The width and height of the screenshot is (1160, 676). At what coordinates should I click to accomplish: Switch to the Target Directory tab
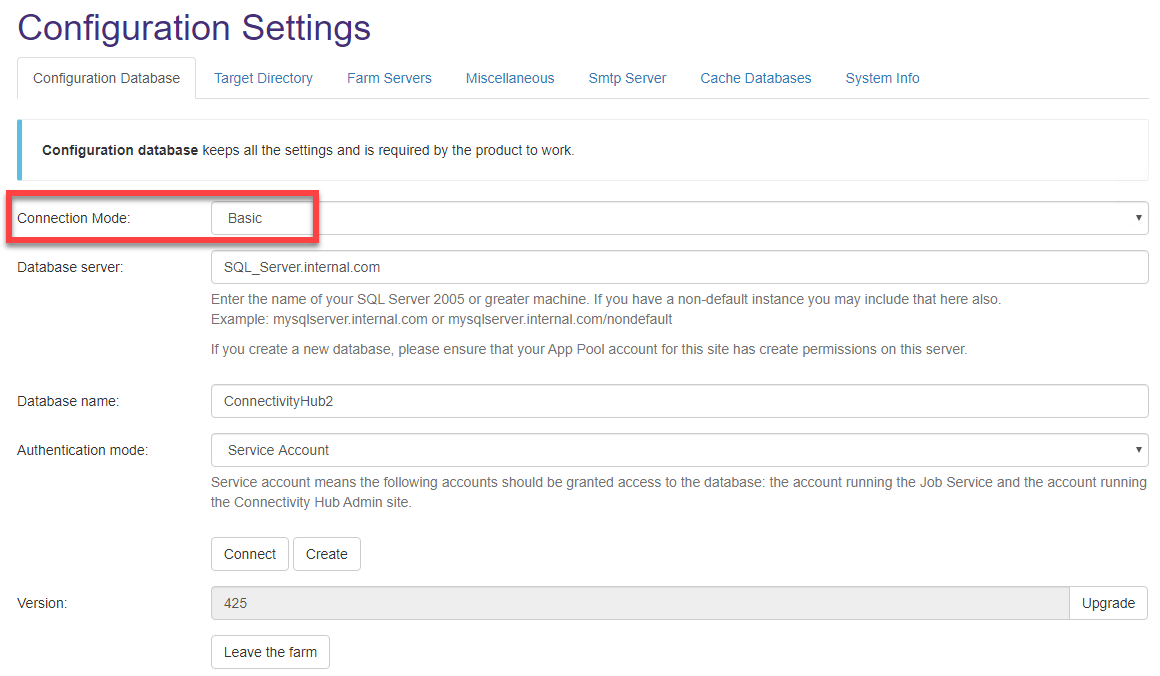pos(263,78)
